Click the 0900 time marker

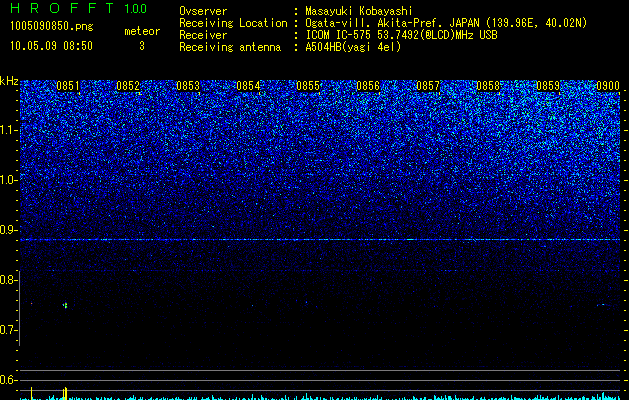[x=608, y=86]
